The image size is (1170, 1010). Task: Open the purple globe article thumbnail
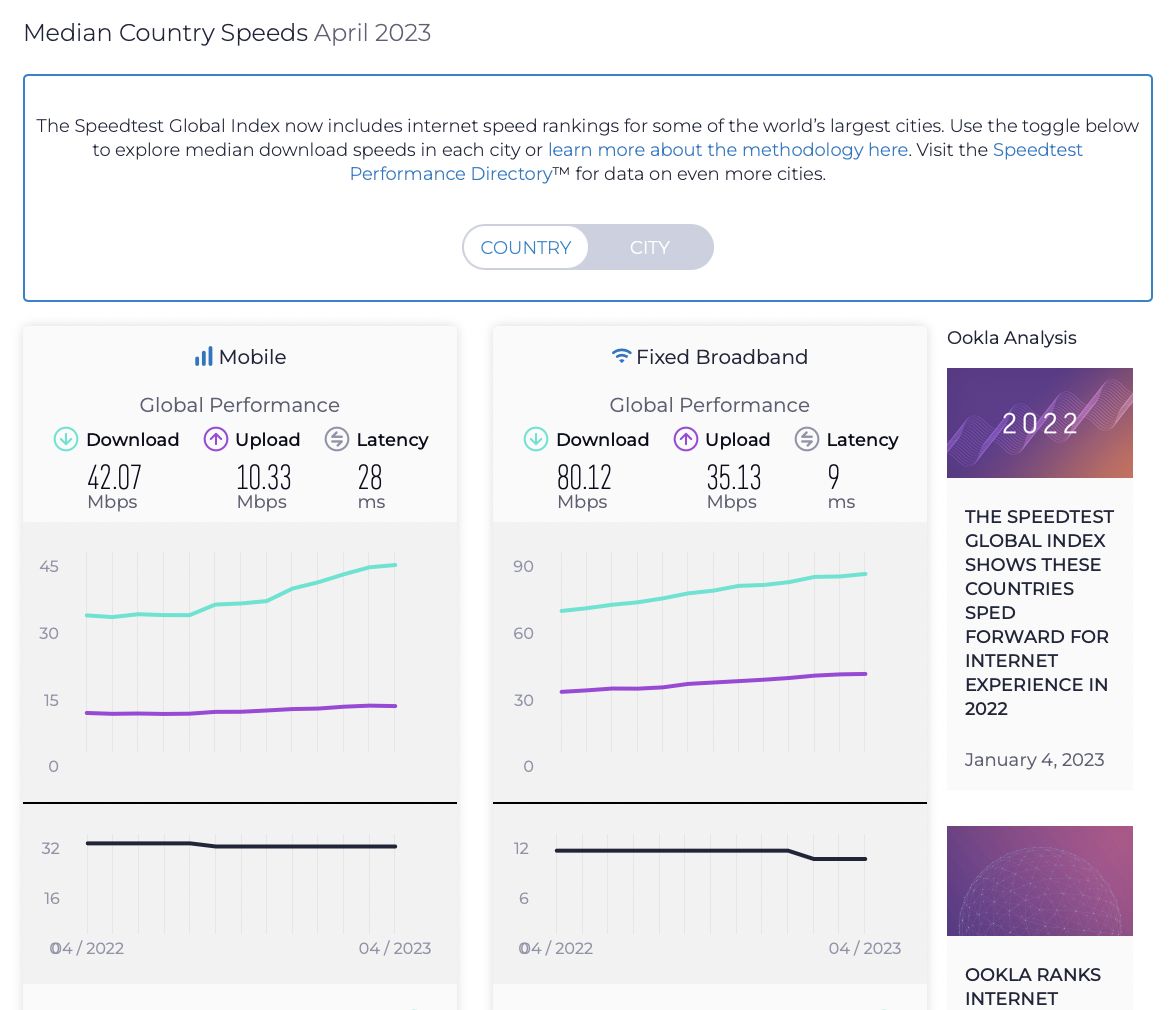coord(1040,881)
